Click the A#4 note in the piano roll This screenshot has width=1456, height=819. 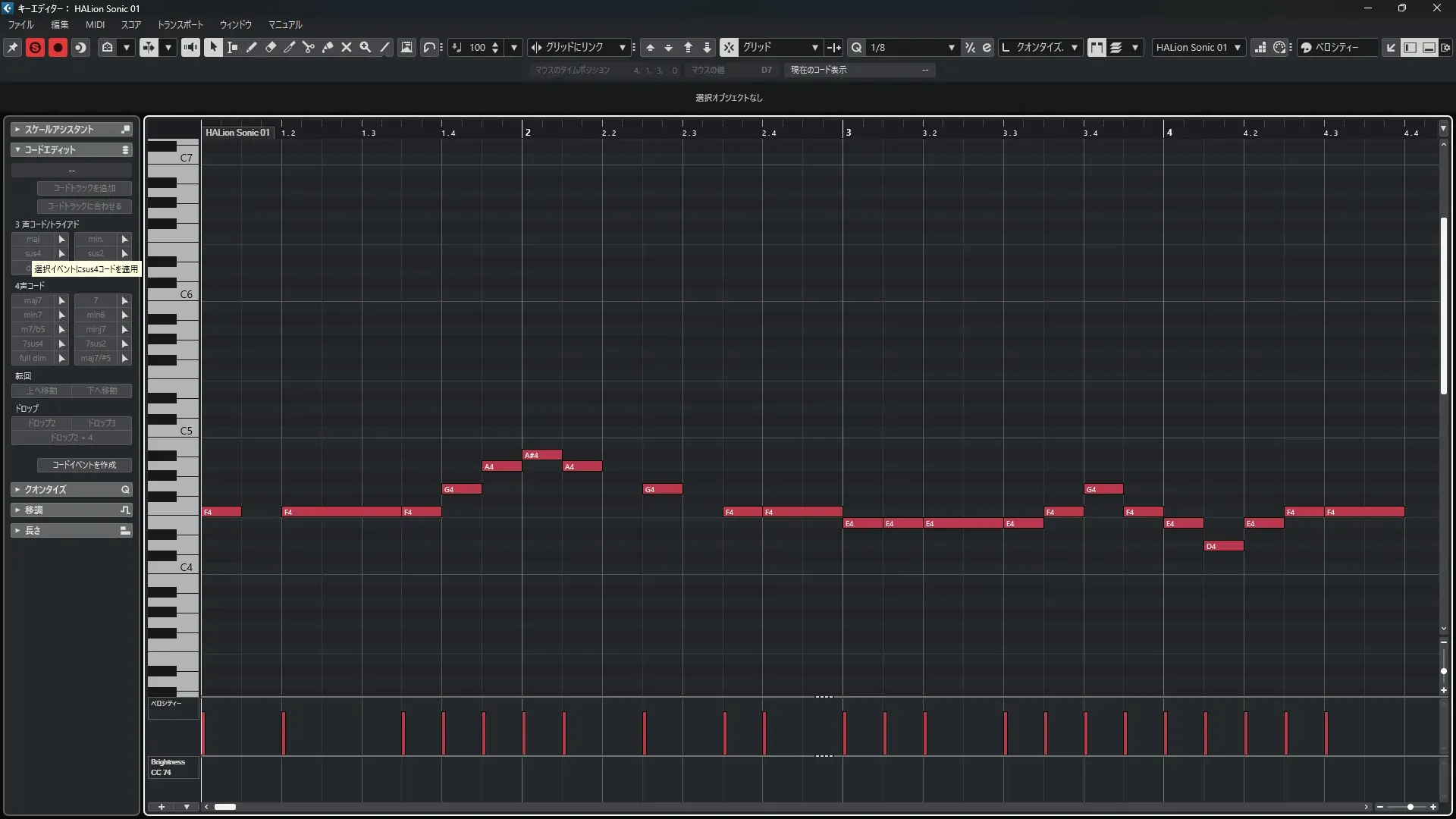(x=542, y=455)
